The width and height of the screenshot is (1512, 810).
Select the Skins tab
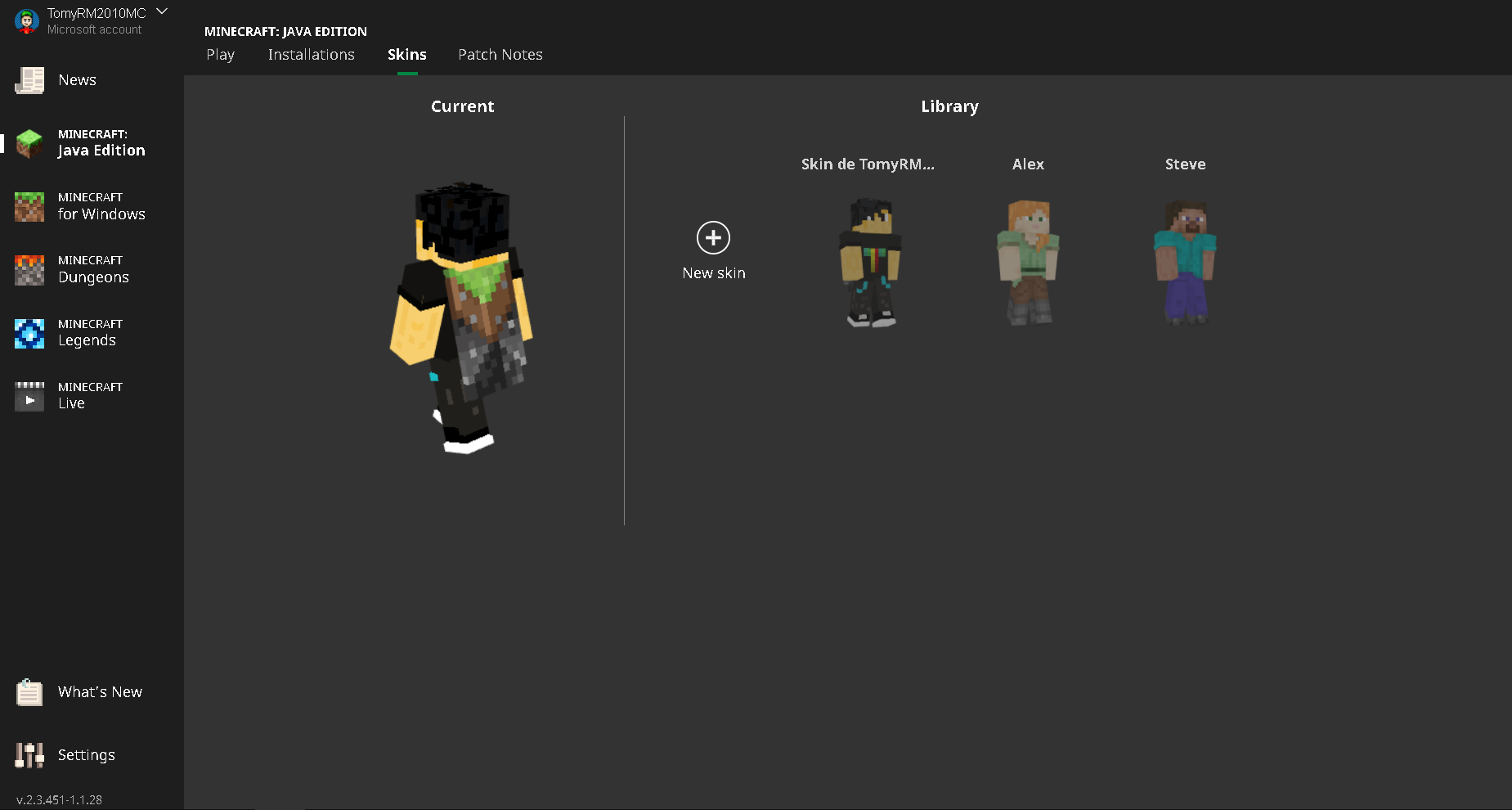pos(407,55)
